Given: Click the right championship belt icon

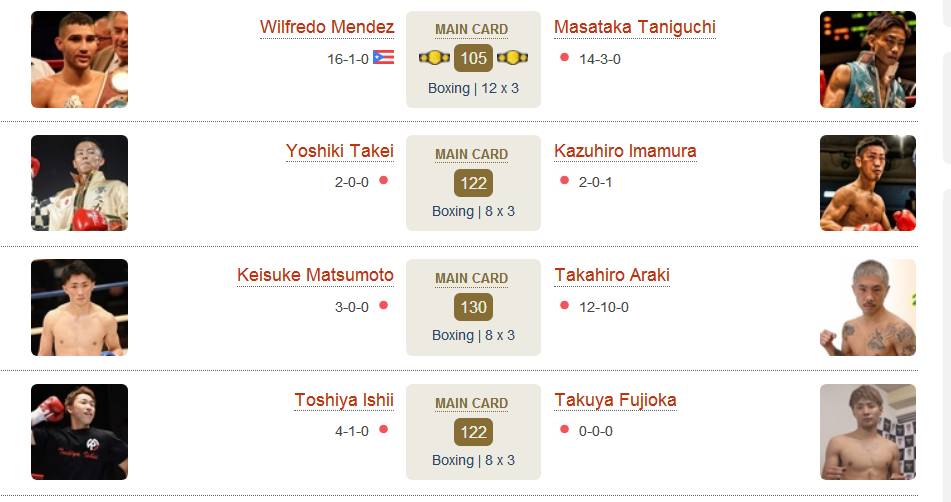Looking at the screenshot, I should click(512, 58).
